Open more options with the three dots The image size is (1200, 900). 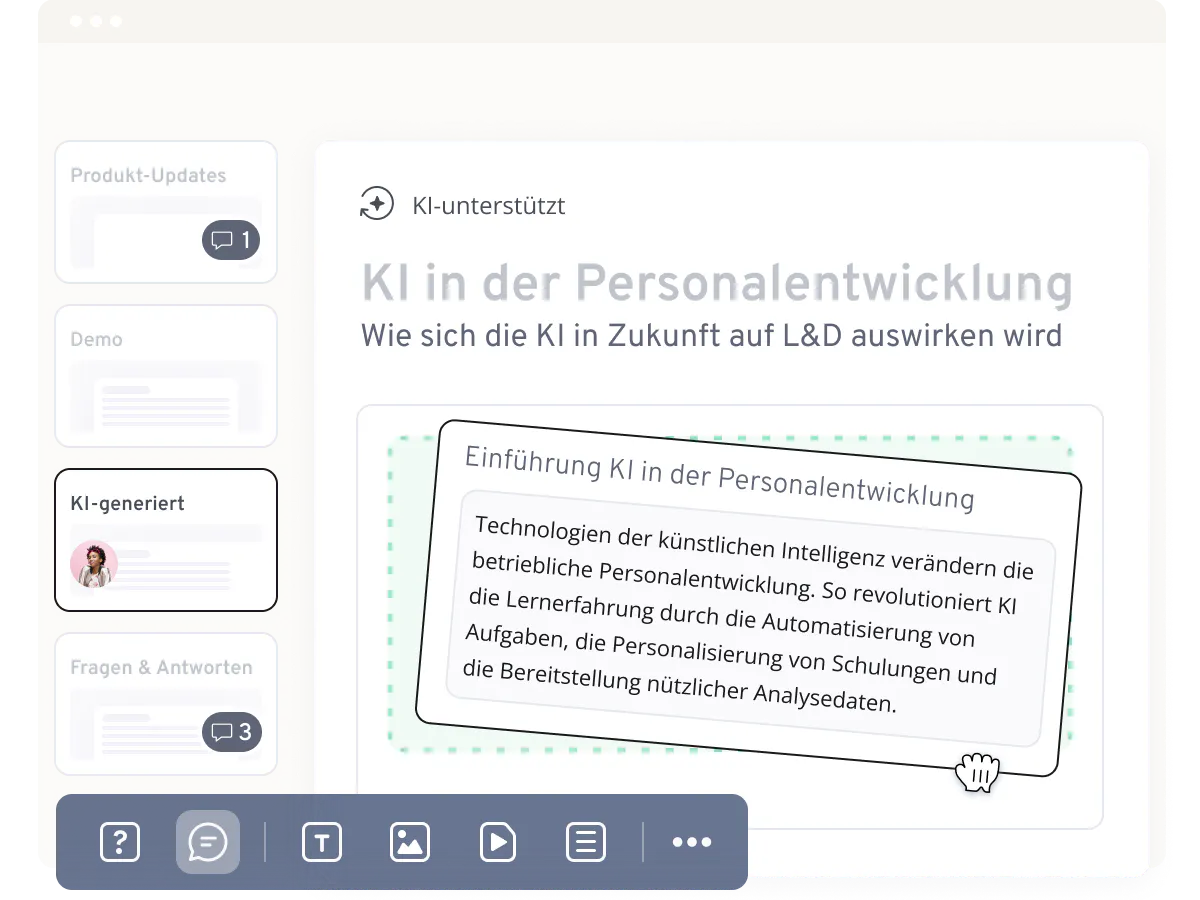692,842
